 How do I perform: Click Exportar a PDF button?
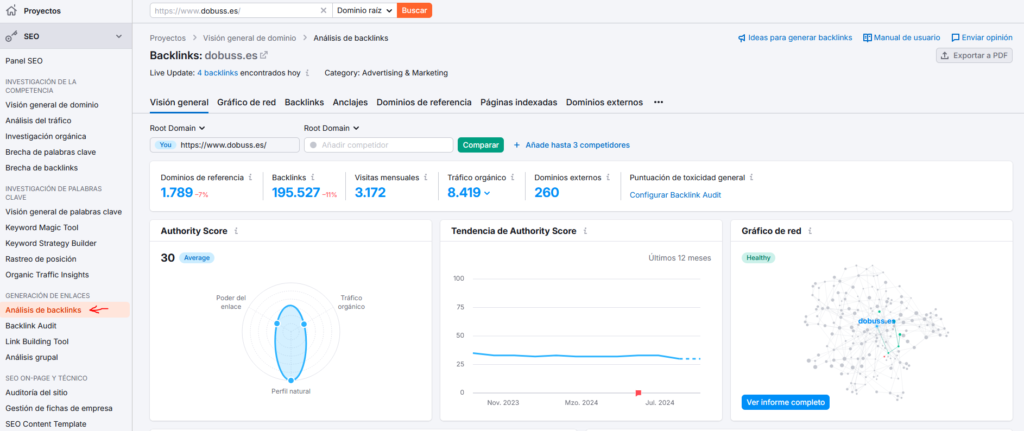[x=974, y=56]
